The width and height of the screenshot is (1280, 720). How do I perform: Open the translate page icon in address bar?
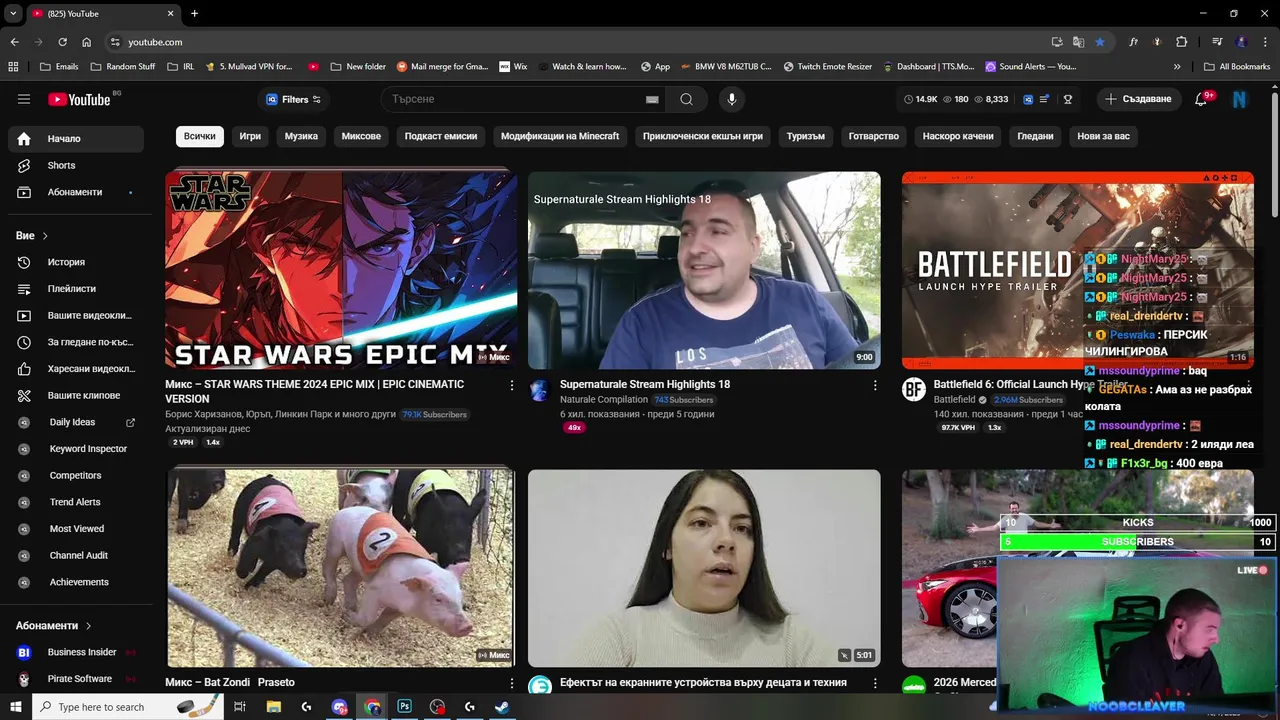point(1078,42)
